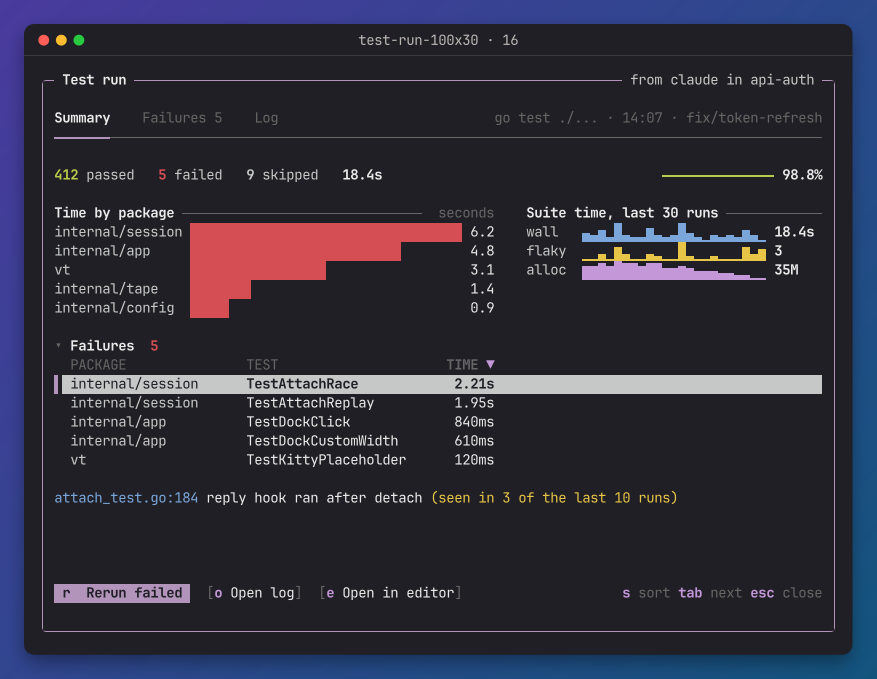The height and width of the screenshot is (679, 877).
Task: Click the 1.95s time cell
Action: [474, 403]
